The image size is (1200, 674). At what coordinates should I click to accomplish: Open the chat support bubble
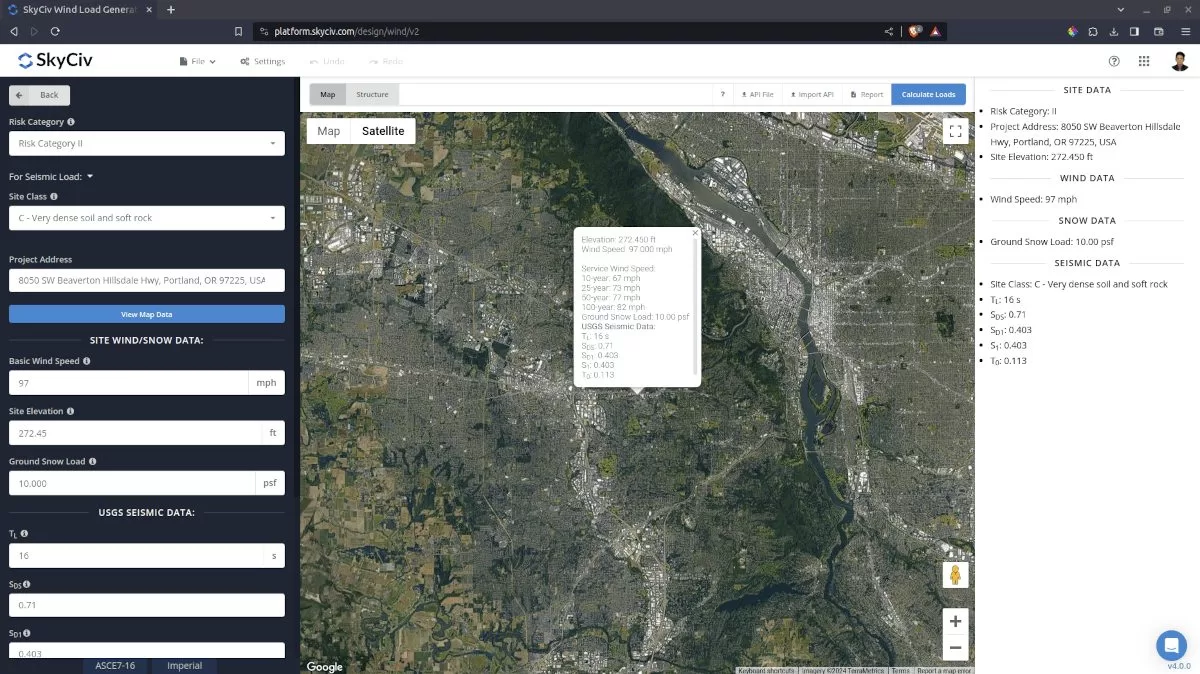click(1171, 645)
